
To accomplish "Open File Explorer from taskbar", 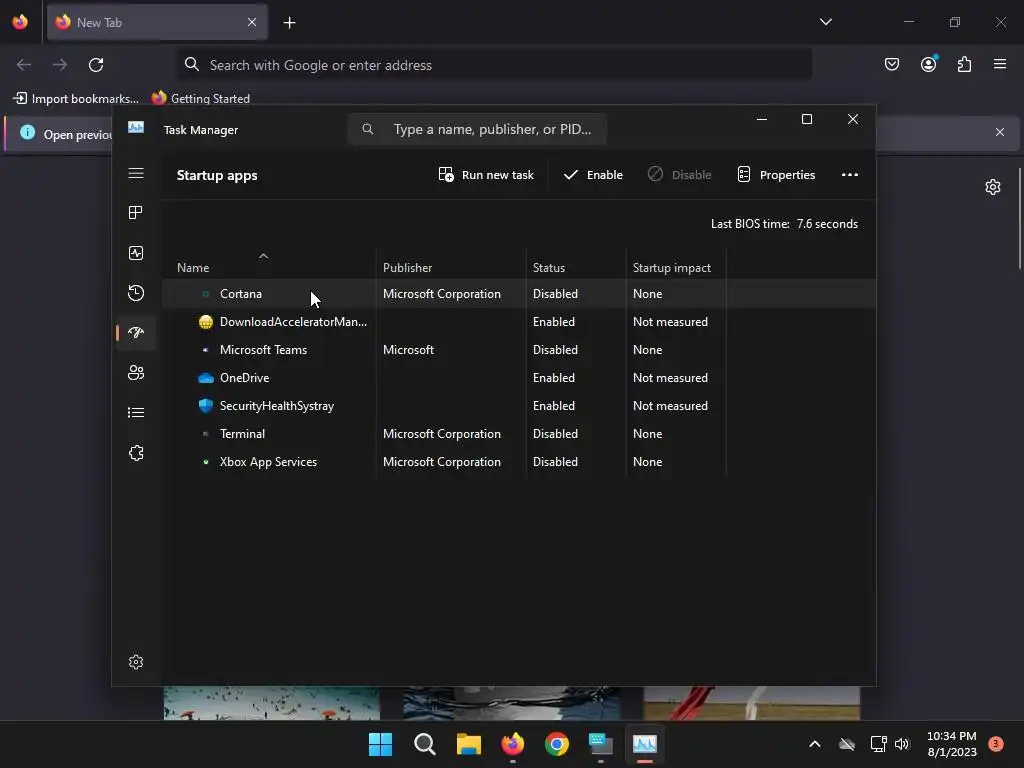I will point(469,744).
